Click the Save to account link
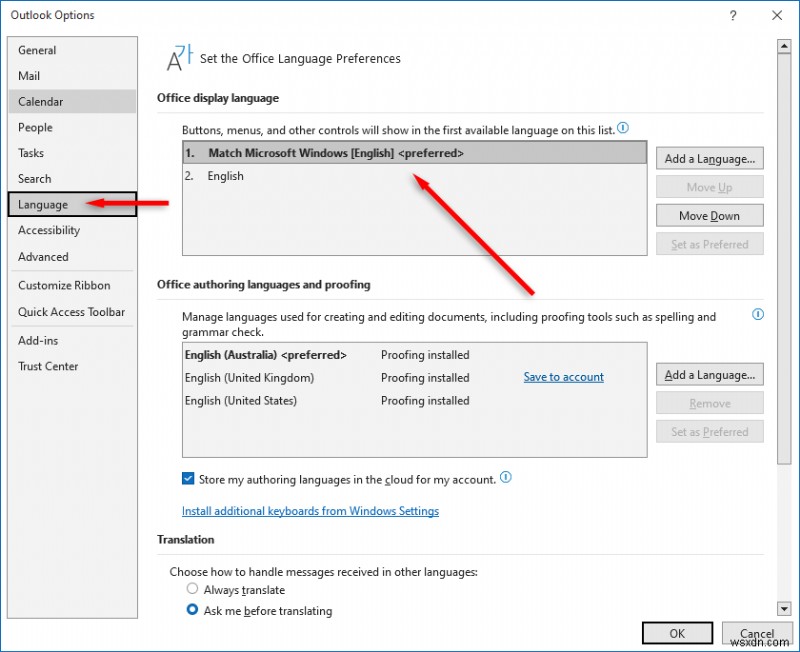The height and width of the screenshot is (652, 800). point(563,377)
